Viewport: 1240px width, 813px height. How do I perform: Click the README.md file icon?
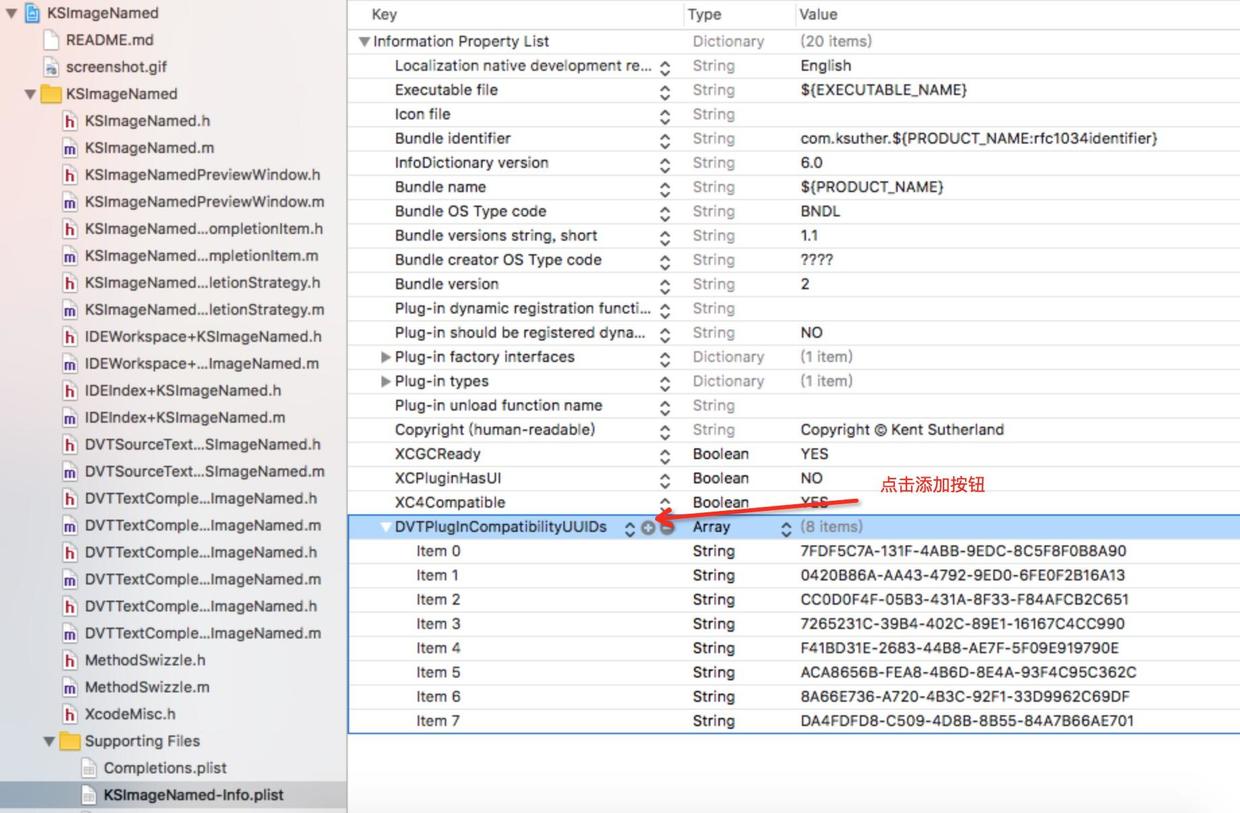[x=50, y=40]
